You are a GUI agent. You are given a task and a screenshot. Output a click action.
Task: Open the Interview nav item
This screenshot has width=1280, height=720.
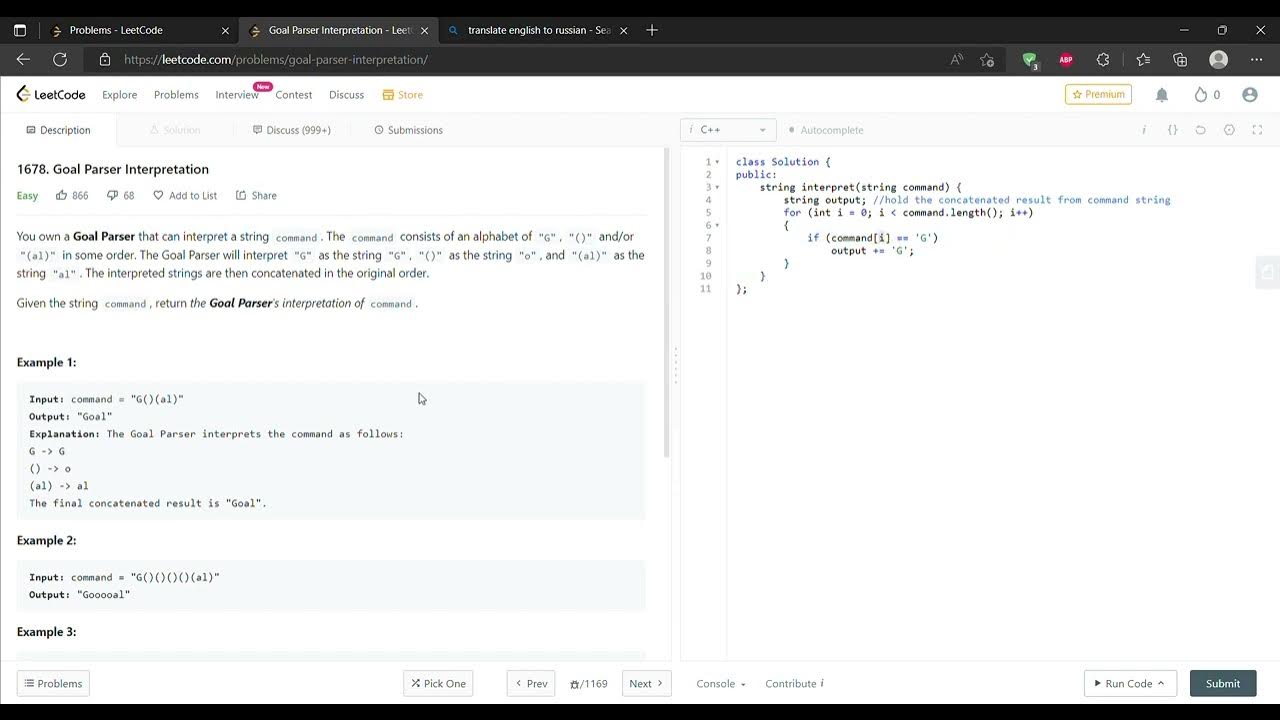tap(237, 94)
